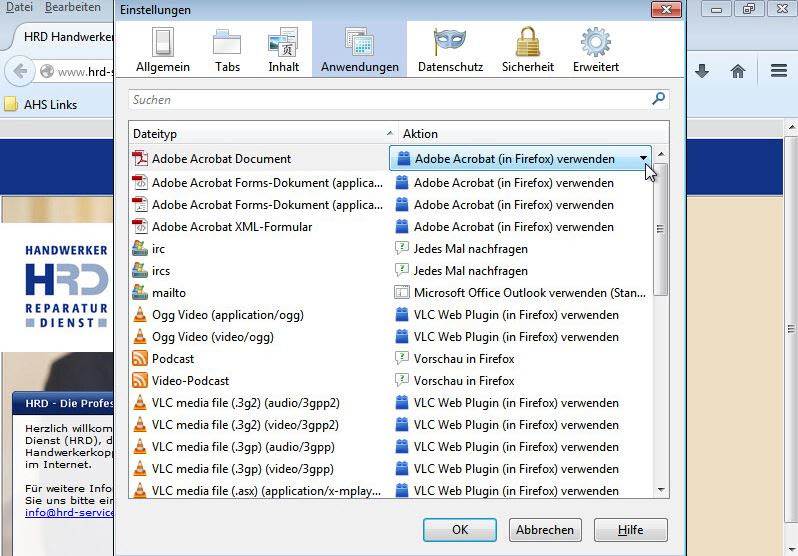
Task: Click the irc protocol icon
Action: 139,248
